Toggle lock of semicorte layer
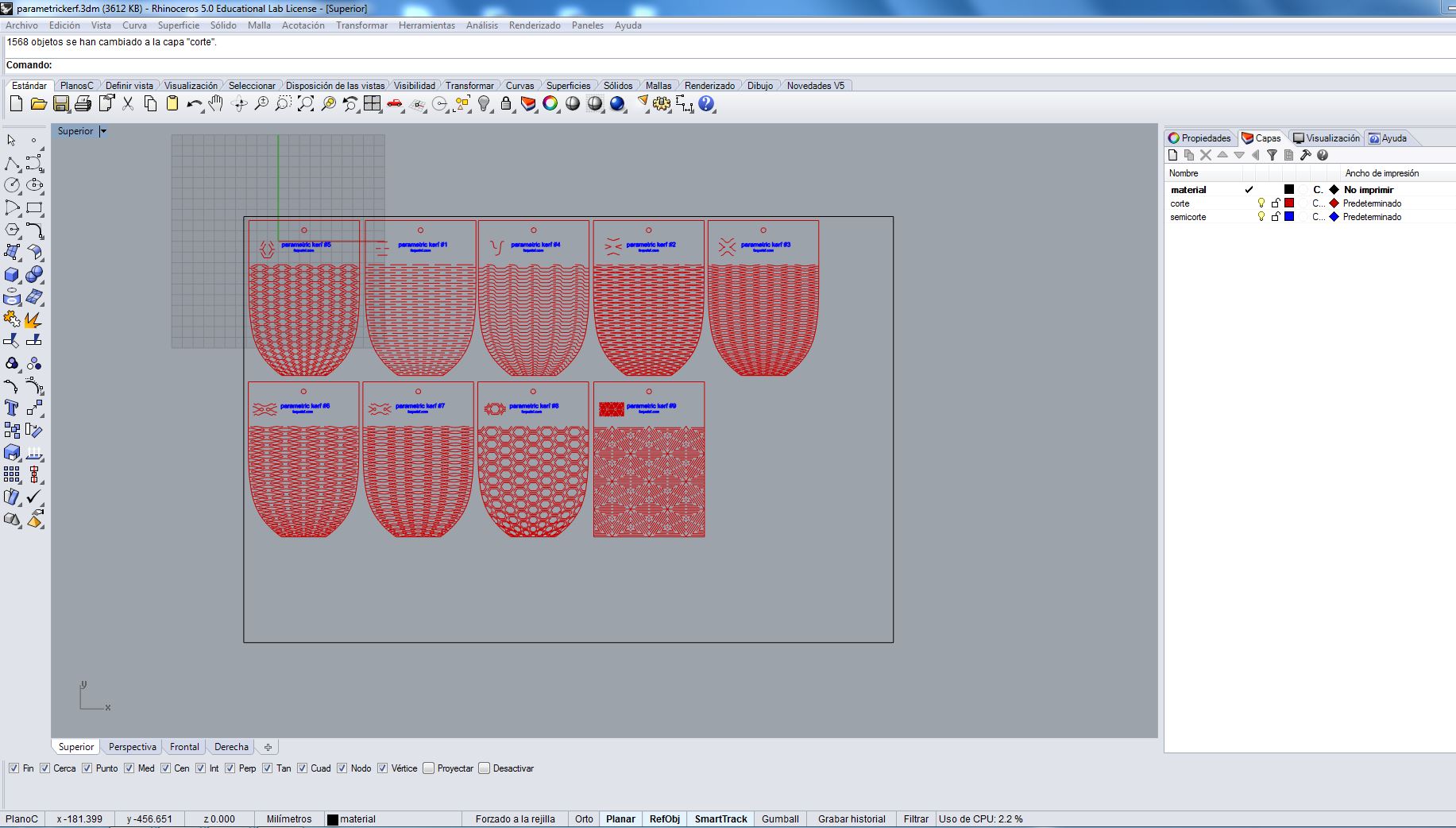1456x828 pixels. coord(1275,217)
